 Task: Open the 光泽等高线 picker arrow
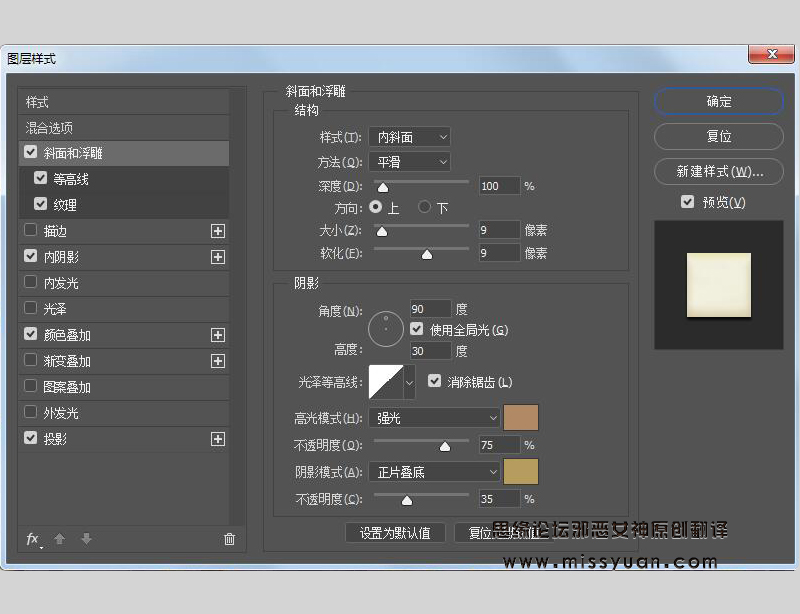tap(408, 382)
